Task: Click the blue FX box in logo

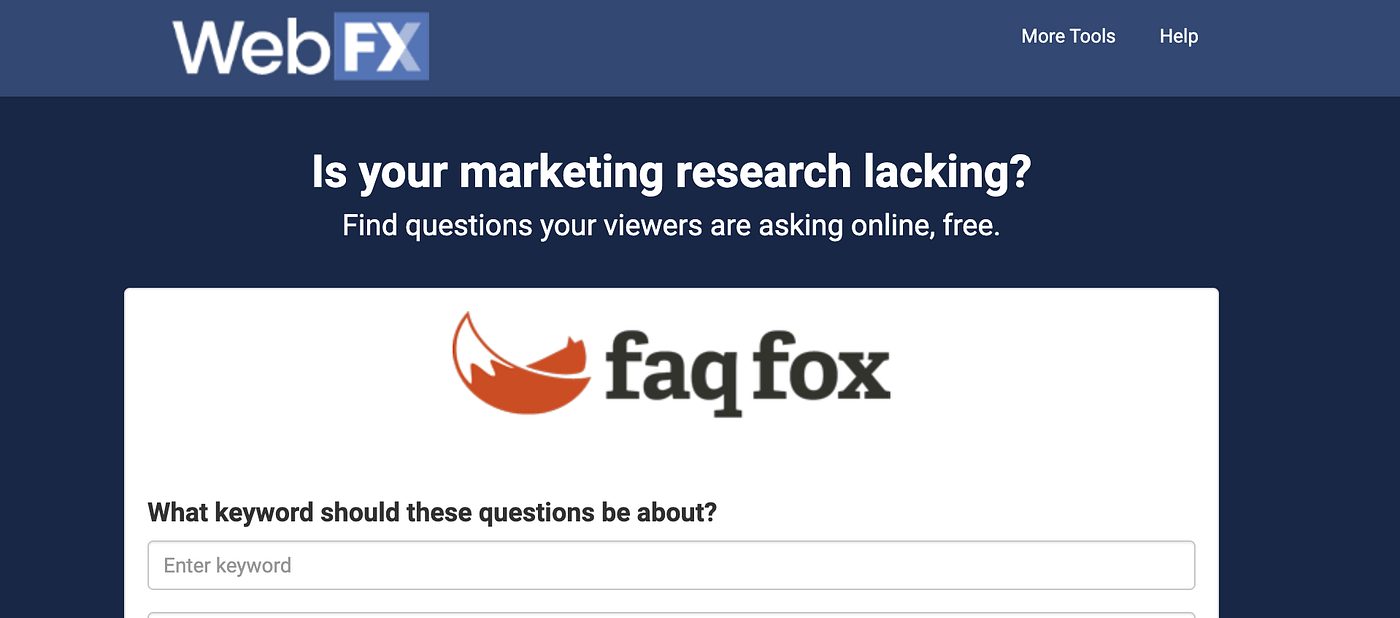Action: [381, 46]
